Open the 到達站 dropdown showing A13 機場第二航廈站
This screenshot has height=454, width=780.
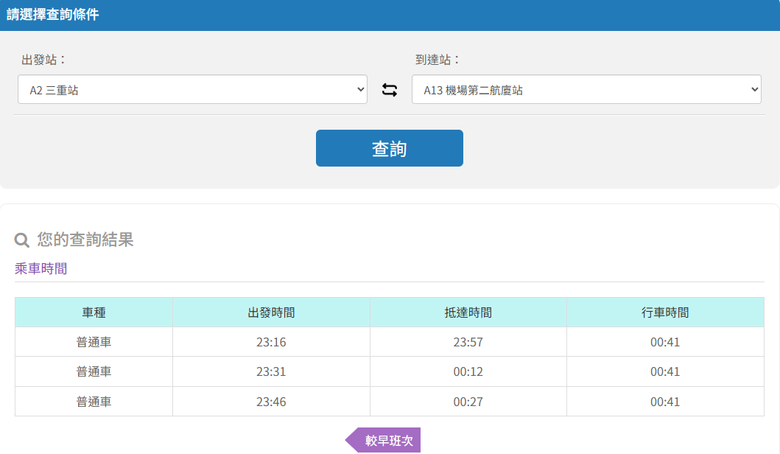(586, 90)
